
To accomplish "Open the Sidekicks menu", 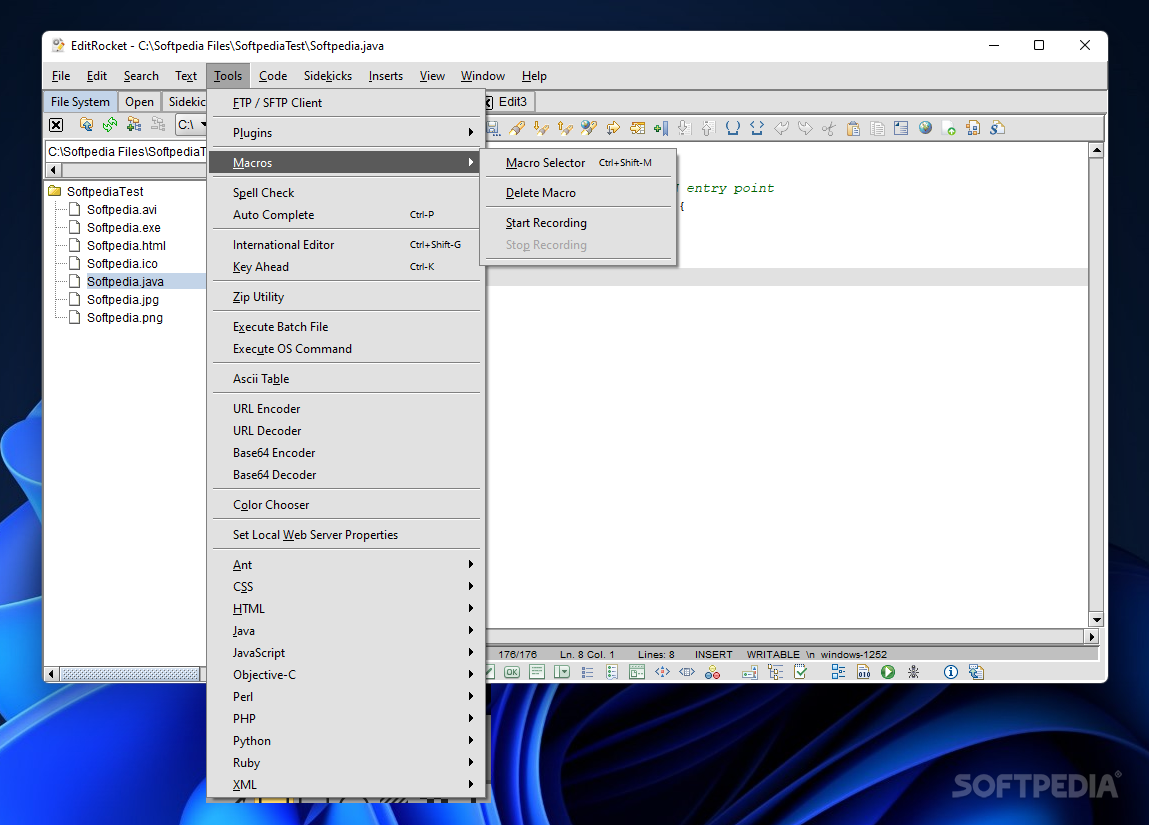I will (328, 76).
